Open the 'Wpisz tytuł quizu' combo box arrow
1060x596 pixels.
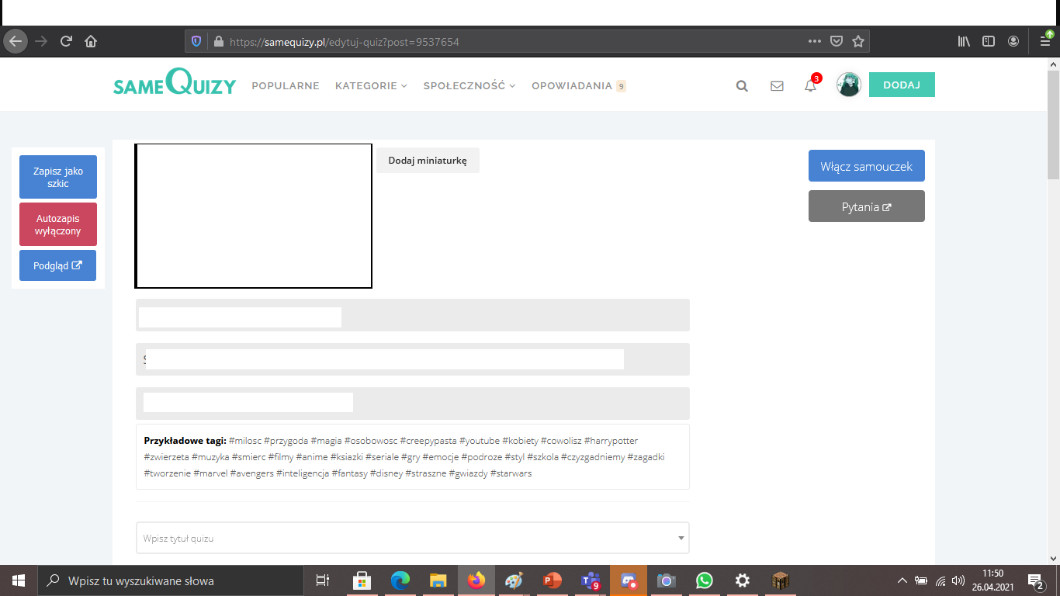click(x=682, y=538)
